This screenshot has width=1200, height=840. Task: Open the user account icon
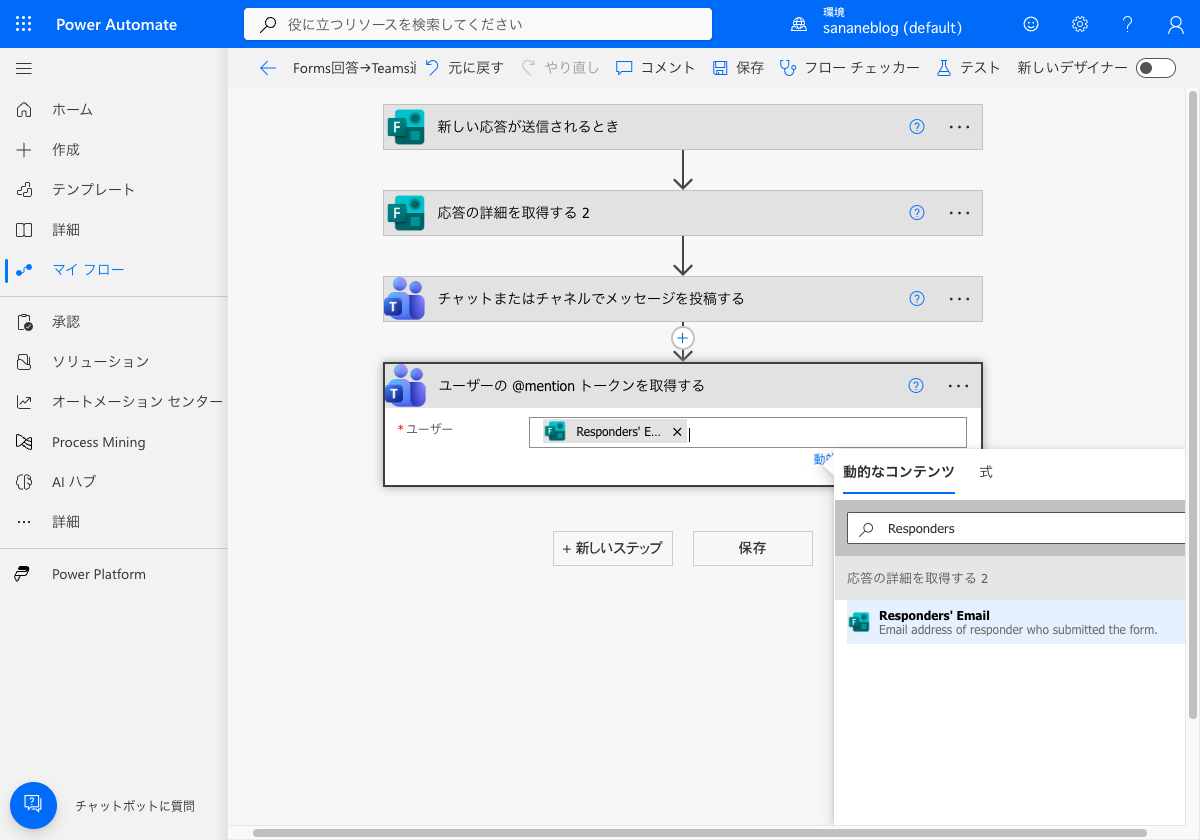(x=1176, y=24)
